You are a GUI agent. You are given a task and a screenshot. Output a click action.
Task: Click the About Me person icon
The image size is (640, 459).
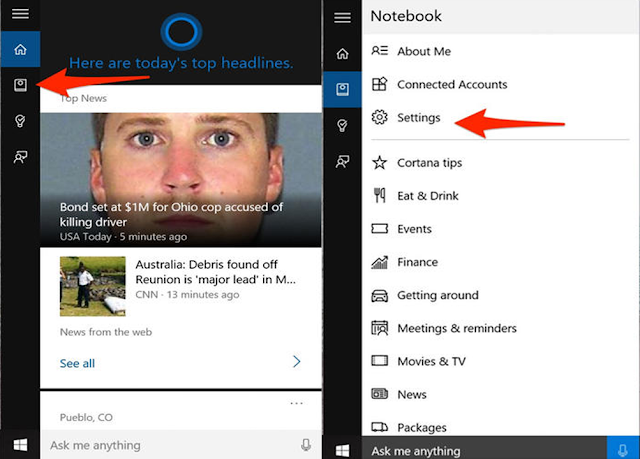click(379, 51)
